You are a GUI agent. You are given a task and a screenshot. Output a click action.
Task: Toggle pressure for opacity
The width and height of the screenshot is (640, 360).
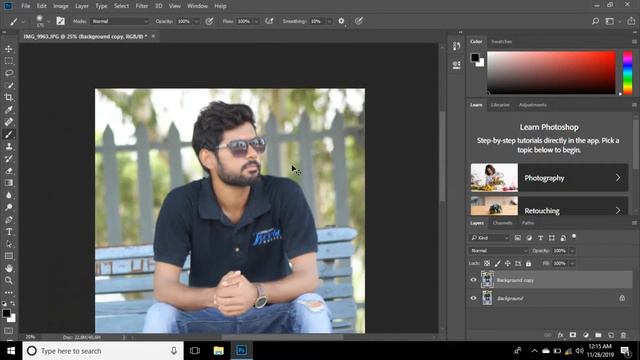(209, 21)
